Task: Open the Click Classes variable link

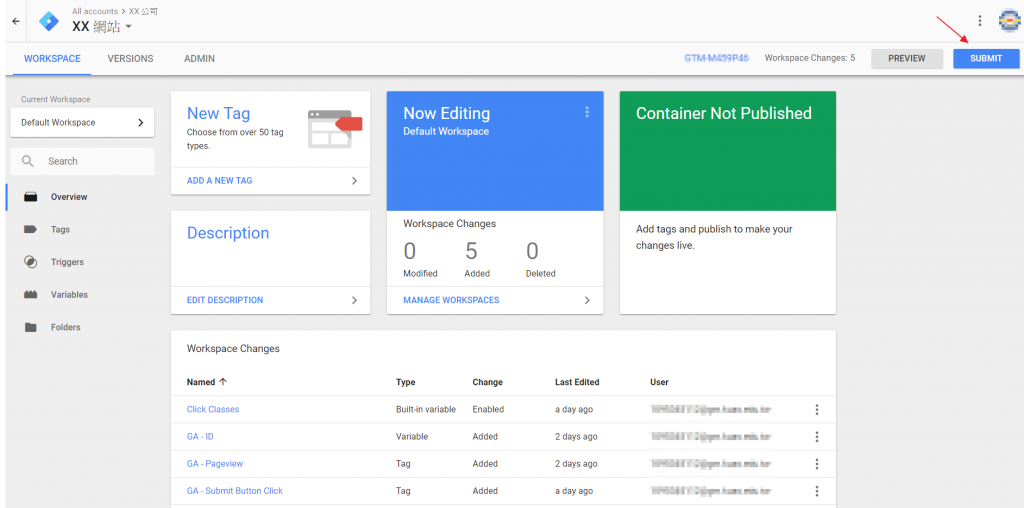Action: 213,409
